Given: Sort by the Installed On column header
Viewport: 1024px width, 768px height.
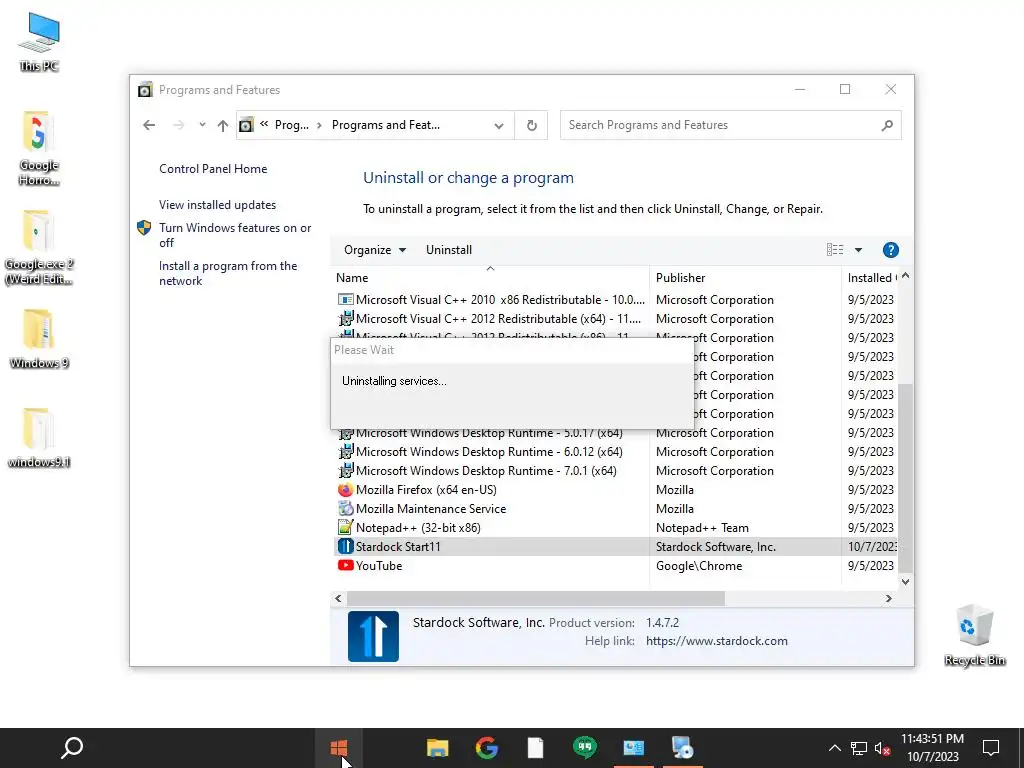Looking at the screenshot, I should (x=871, y=278).
